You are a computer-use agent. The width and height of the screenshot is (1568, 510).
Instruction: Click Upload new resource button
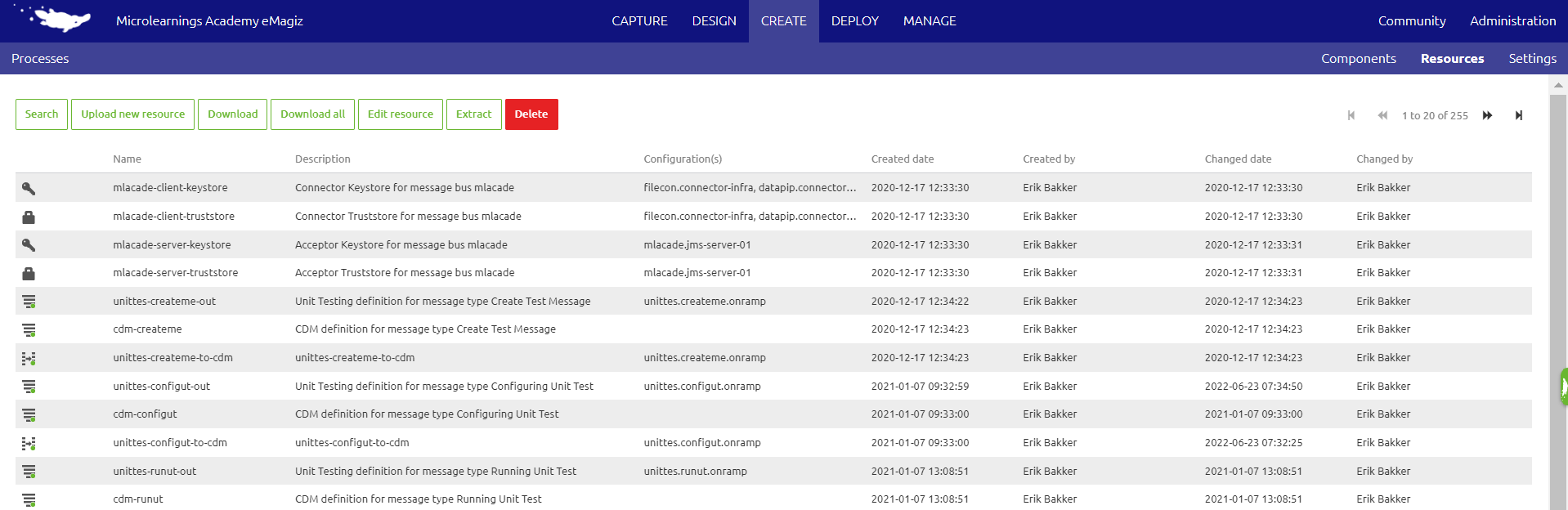(x=132, y=114)
